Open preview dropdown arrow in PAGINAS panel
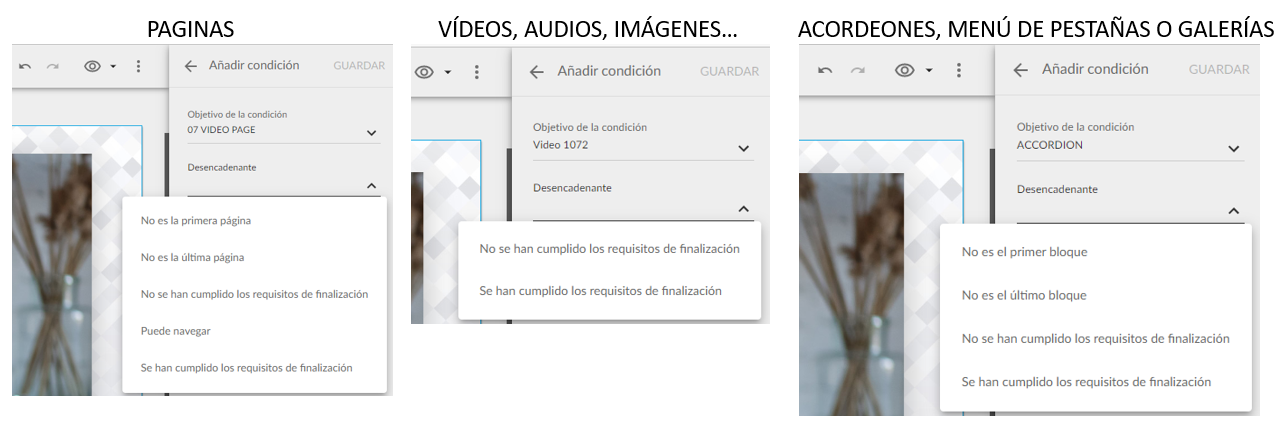The height and width of the screenshot is (429, 1282). tap(113, 67)
